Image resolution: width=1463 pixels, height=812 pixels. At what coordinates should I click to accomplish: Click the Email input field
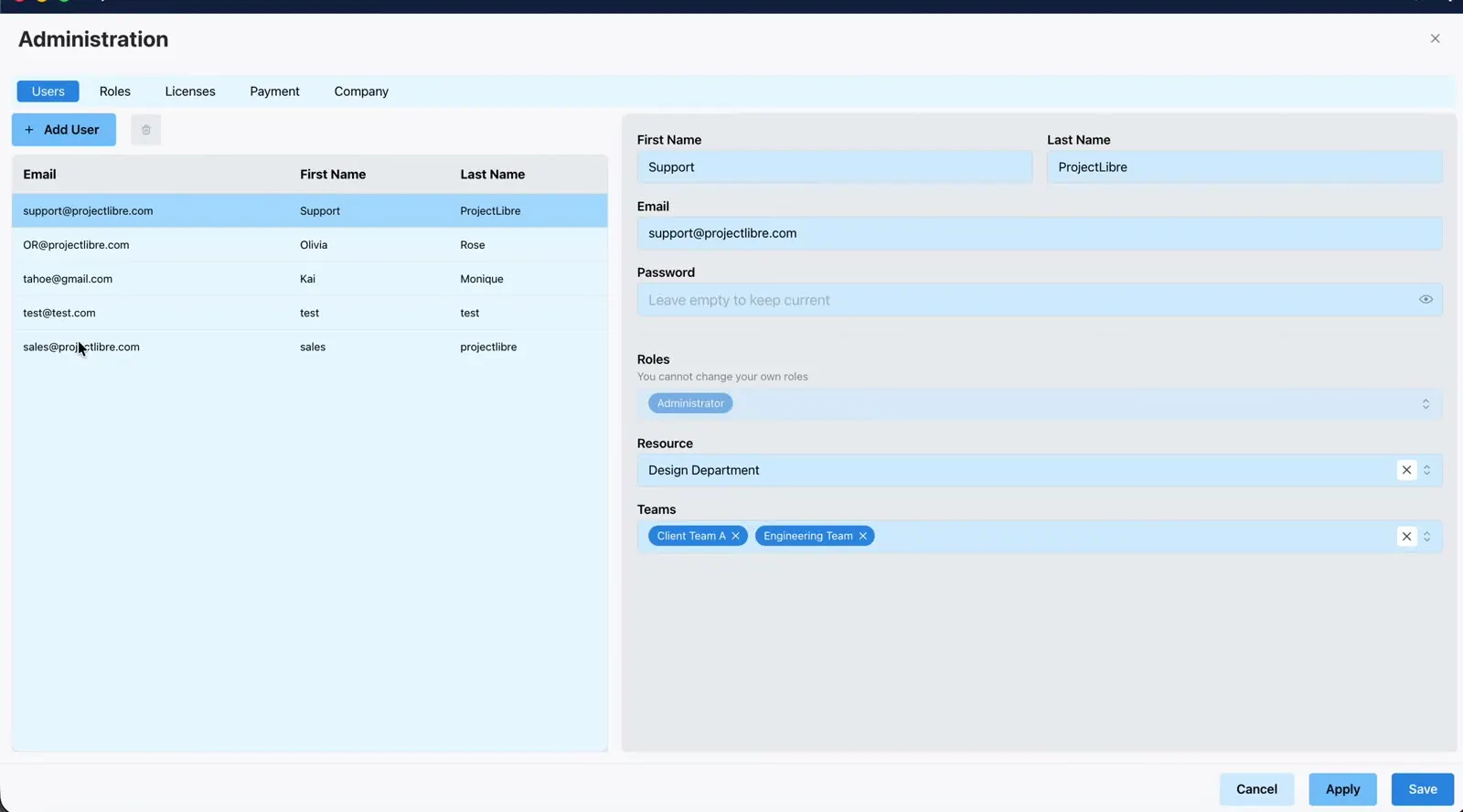coord(1040,233)
